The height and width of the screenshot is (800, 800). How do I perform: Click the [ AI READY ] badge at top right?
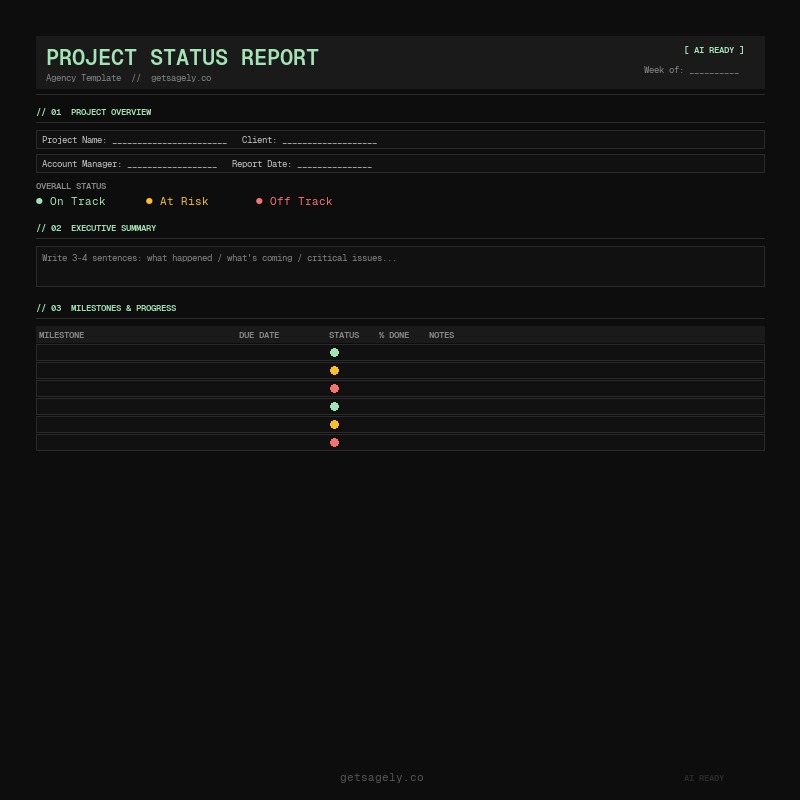[x=713, y=50]
